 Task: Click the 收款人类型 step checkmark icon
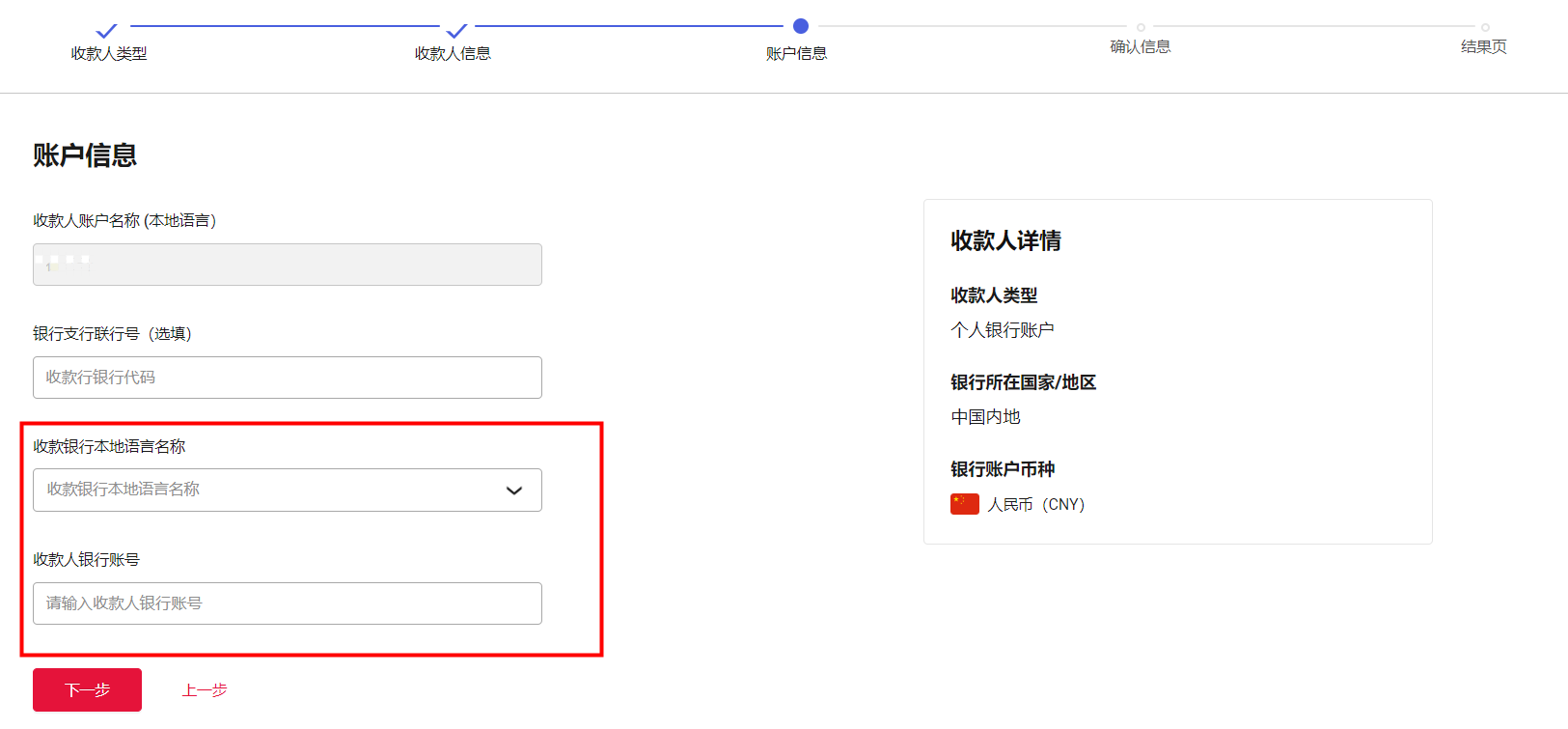pyautogui.click(x=107, y=31)
